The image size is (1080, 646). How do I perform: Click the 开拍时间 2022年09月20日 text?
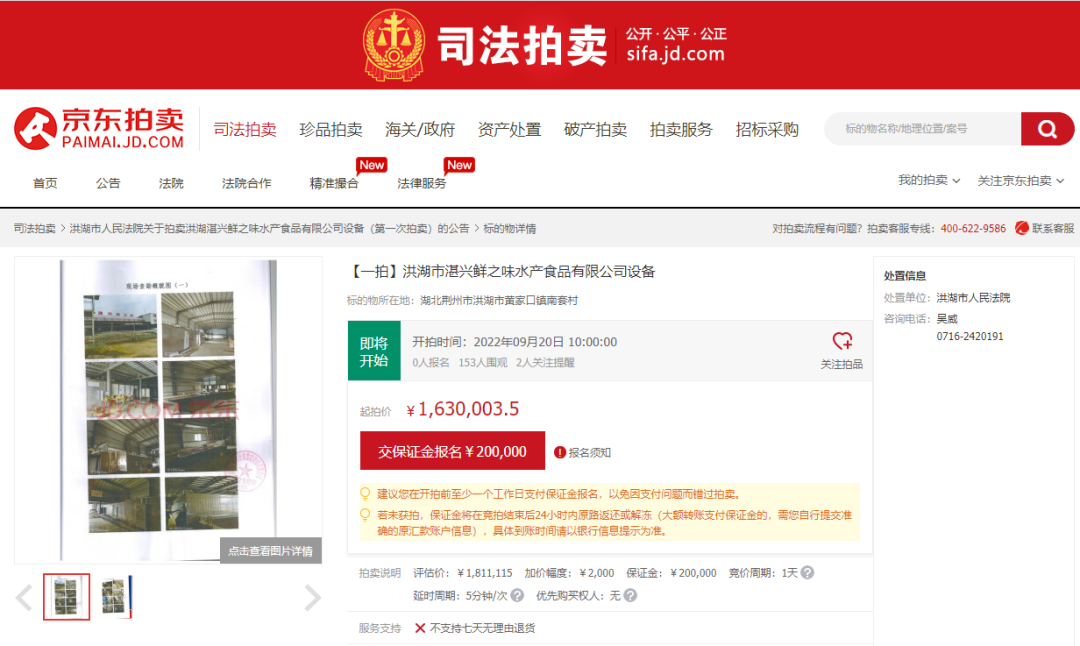pos(515,342)
